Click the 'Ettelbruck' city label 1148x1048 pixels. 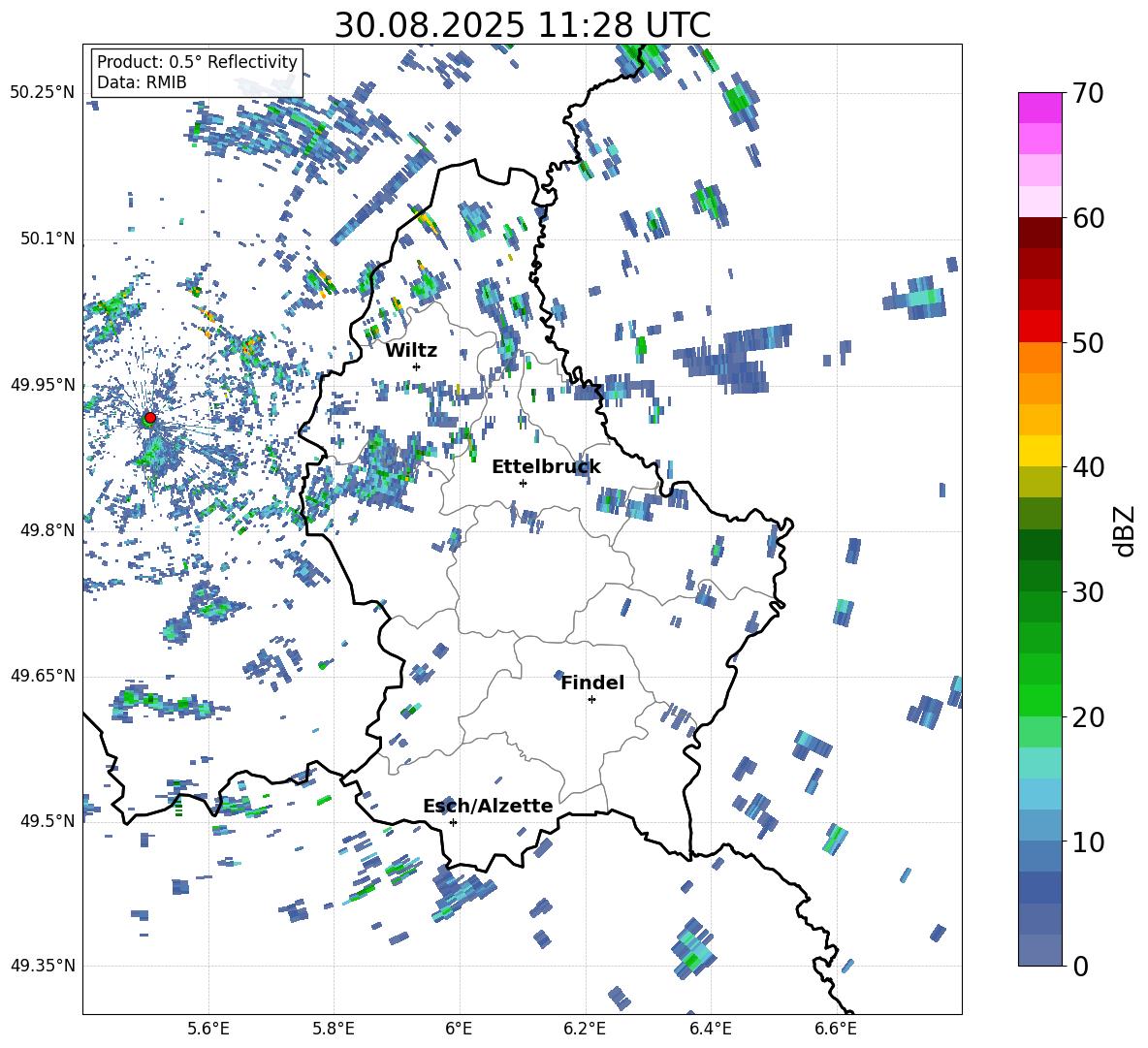tap(546, 466)
